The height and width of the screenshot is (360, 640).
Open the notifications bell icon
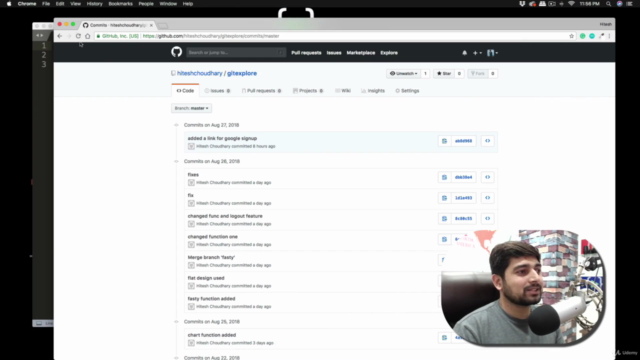(x=464, y=53)
